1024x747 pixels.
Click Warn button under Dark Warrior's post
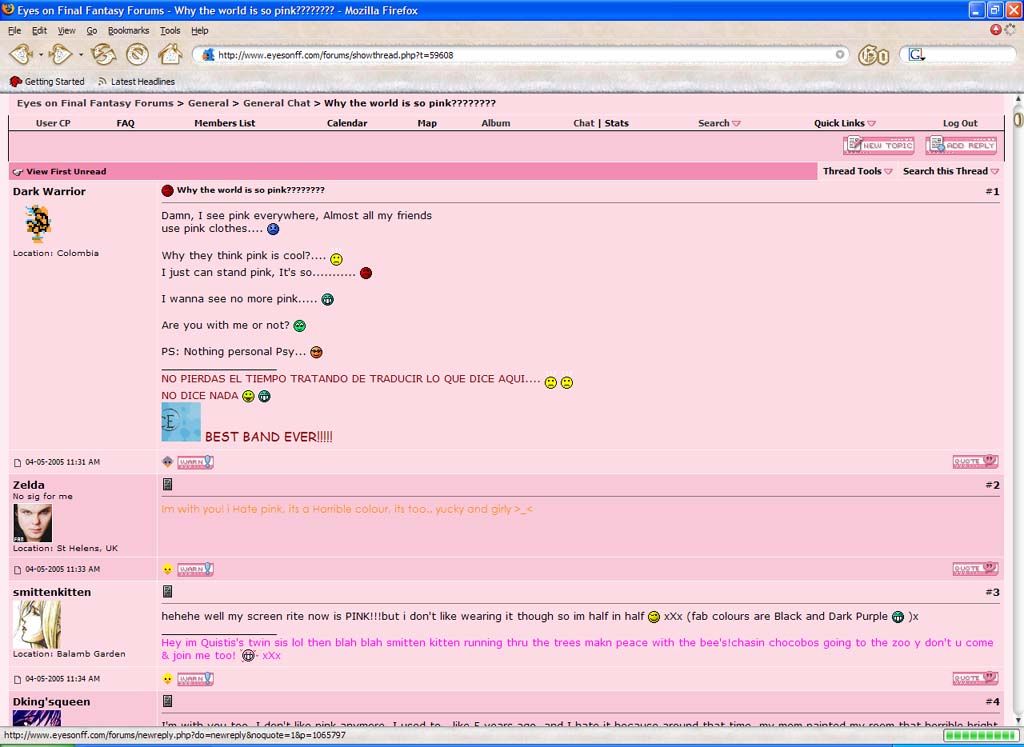point(195,462)
